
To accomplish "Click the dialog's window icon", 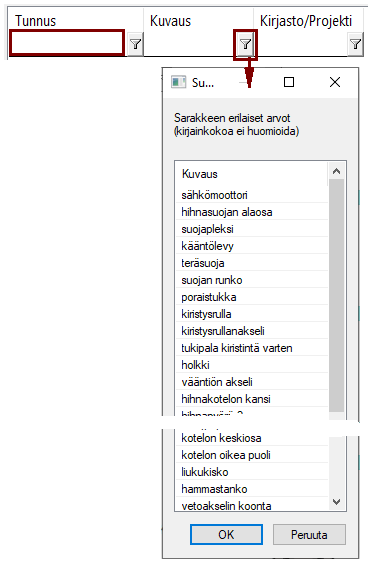I will click(178, 83).
